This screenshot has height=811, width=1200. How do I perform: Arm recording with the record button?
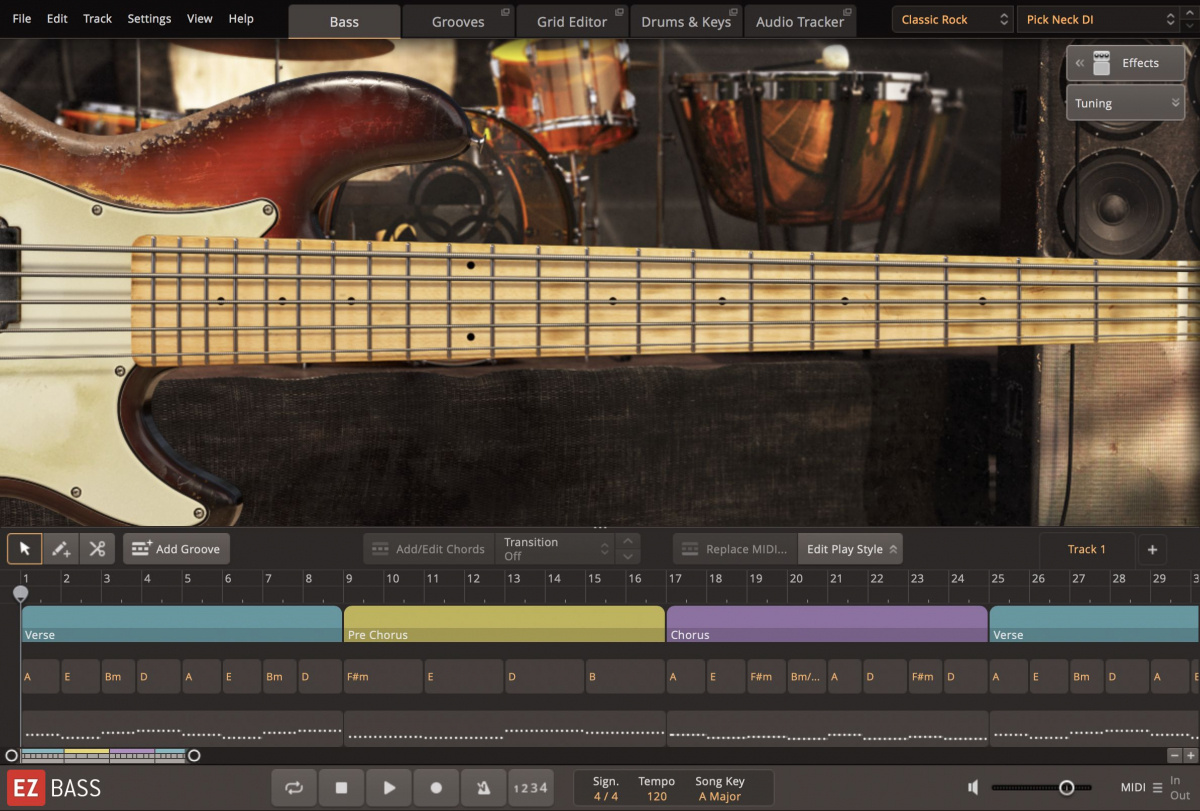click(436, 787)
